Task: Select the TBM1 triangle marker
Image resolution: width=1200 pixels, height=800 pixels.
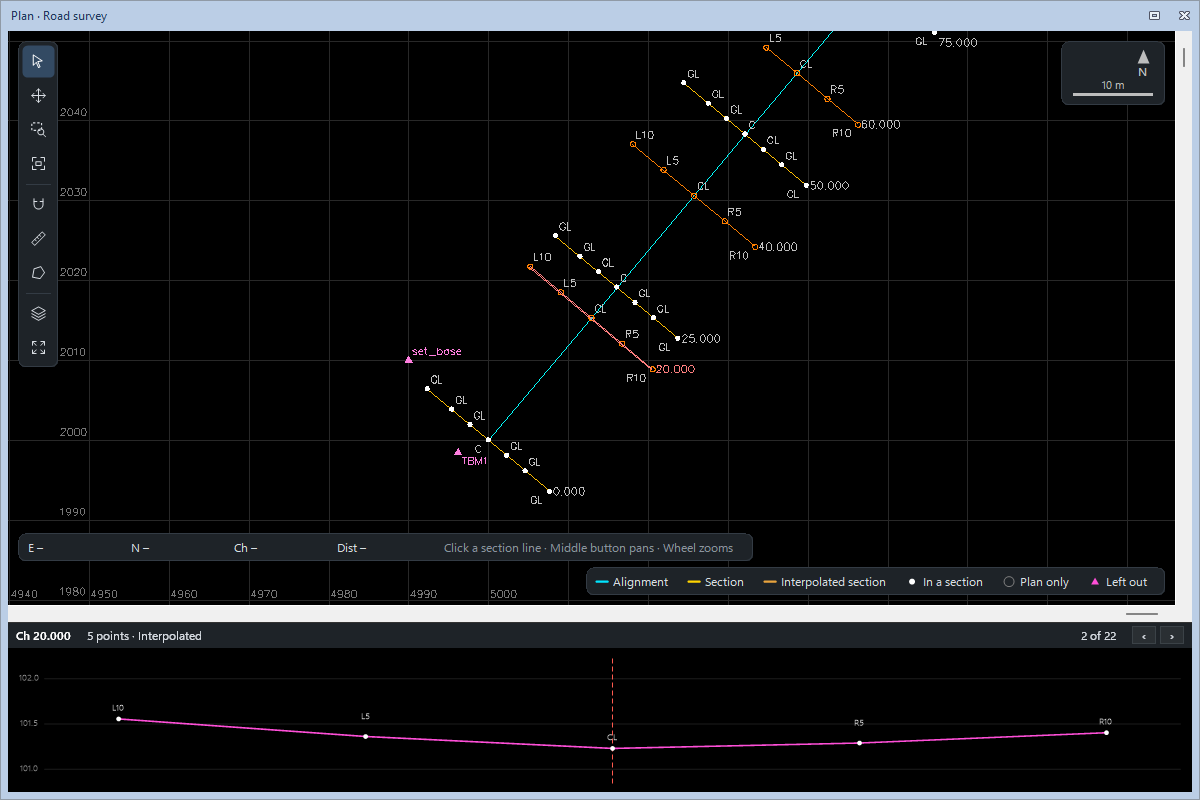Action: point(458,452)
